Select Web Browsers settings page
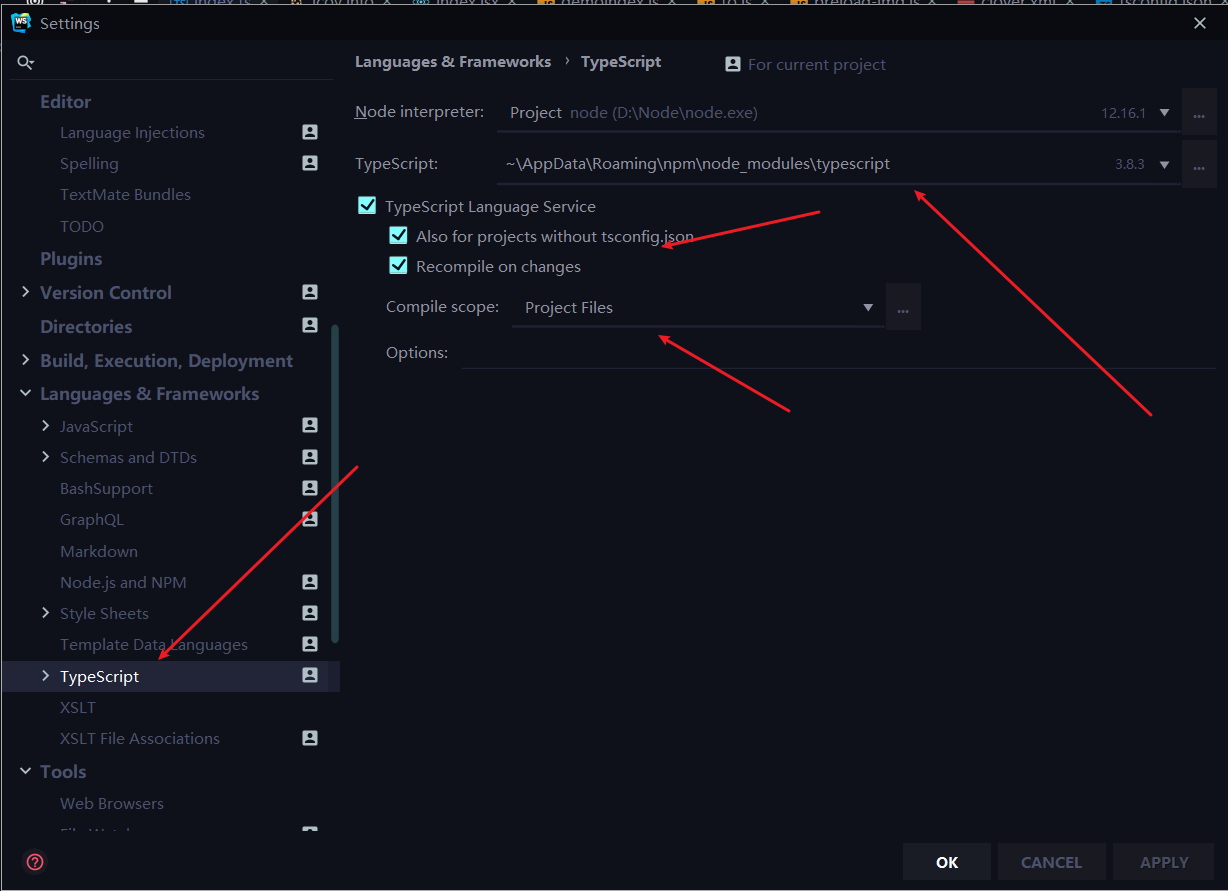Screen dimensions: 1228x891 112,803
